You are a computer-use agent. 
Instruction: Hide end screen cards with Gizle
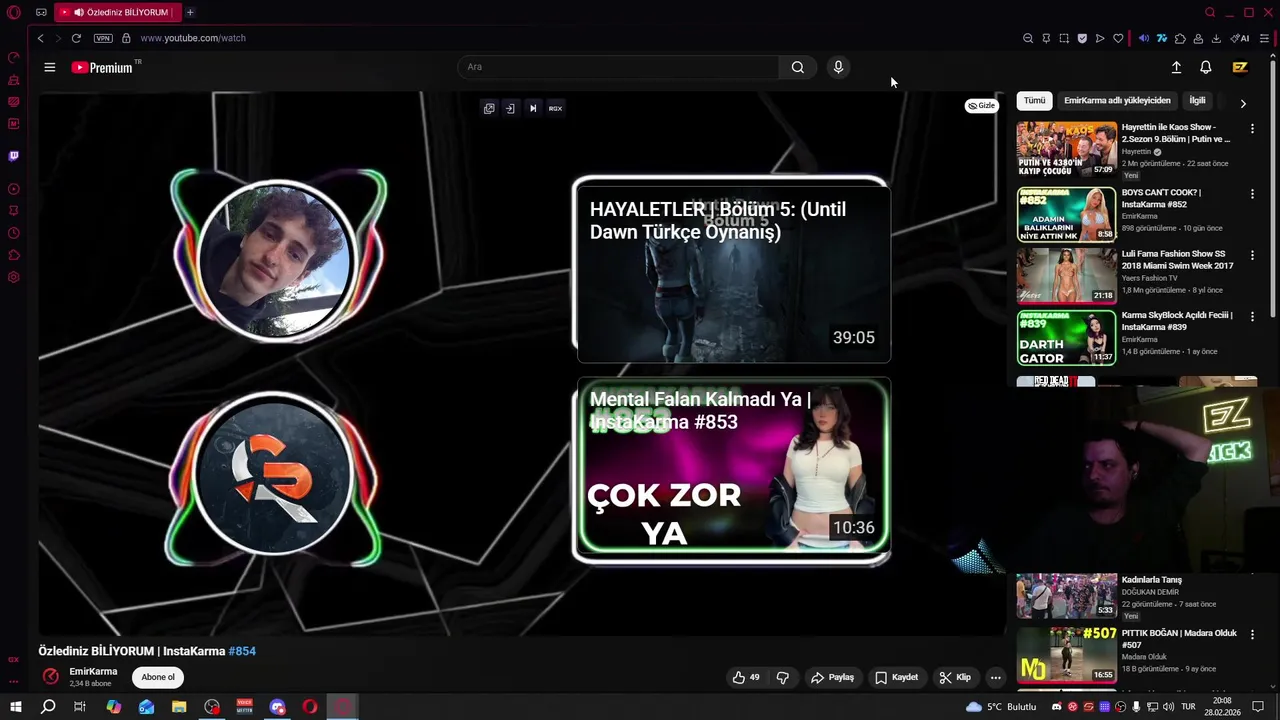(x=981, y=105)
